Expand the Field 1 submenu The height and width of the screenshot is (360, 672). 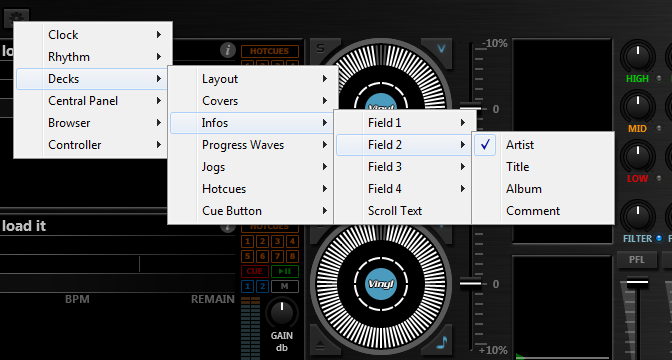[405, 123]
